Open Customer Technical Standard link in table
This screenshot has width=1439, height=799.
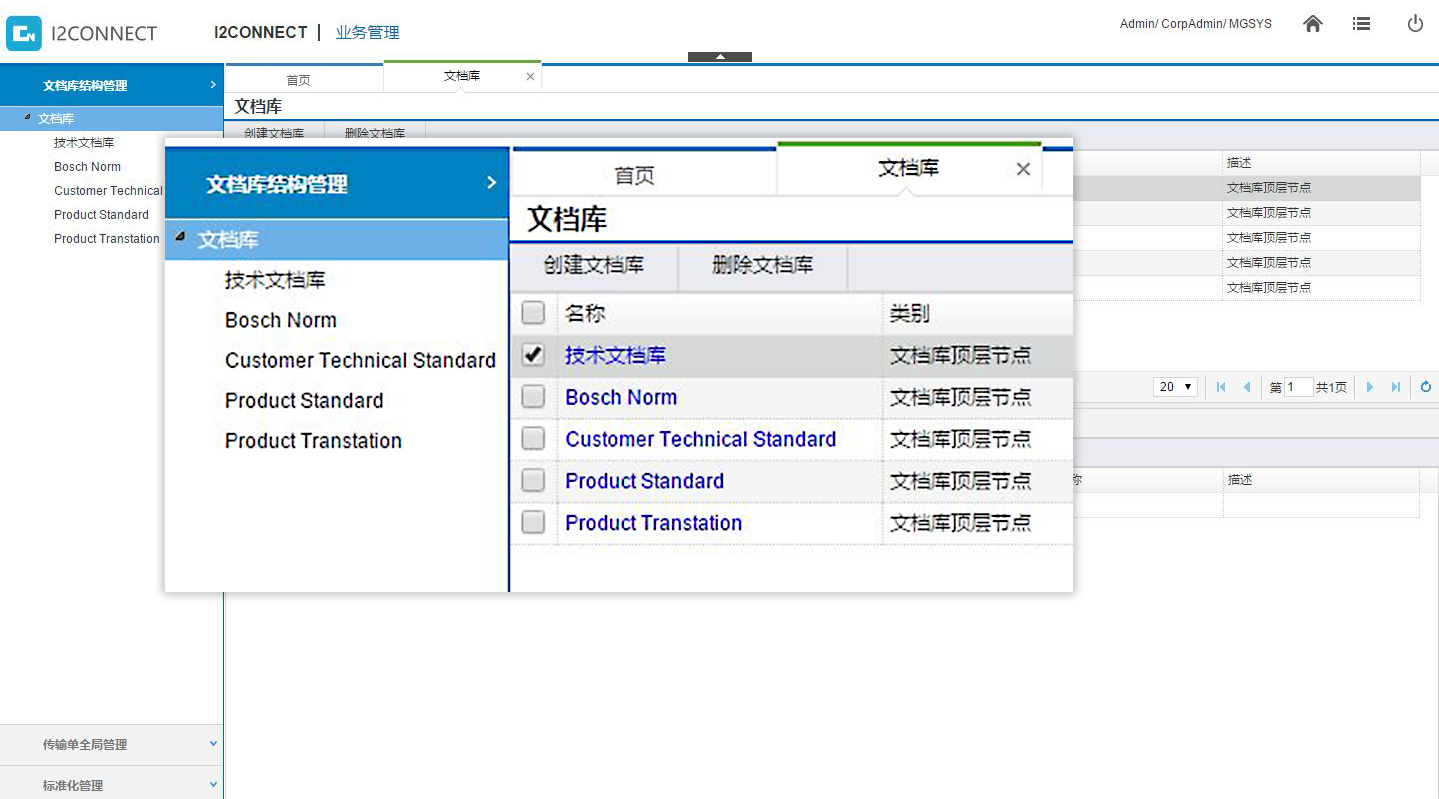[x=700, y=439]
